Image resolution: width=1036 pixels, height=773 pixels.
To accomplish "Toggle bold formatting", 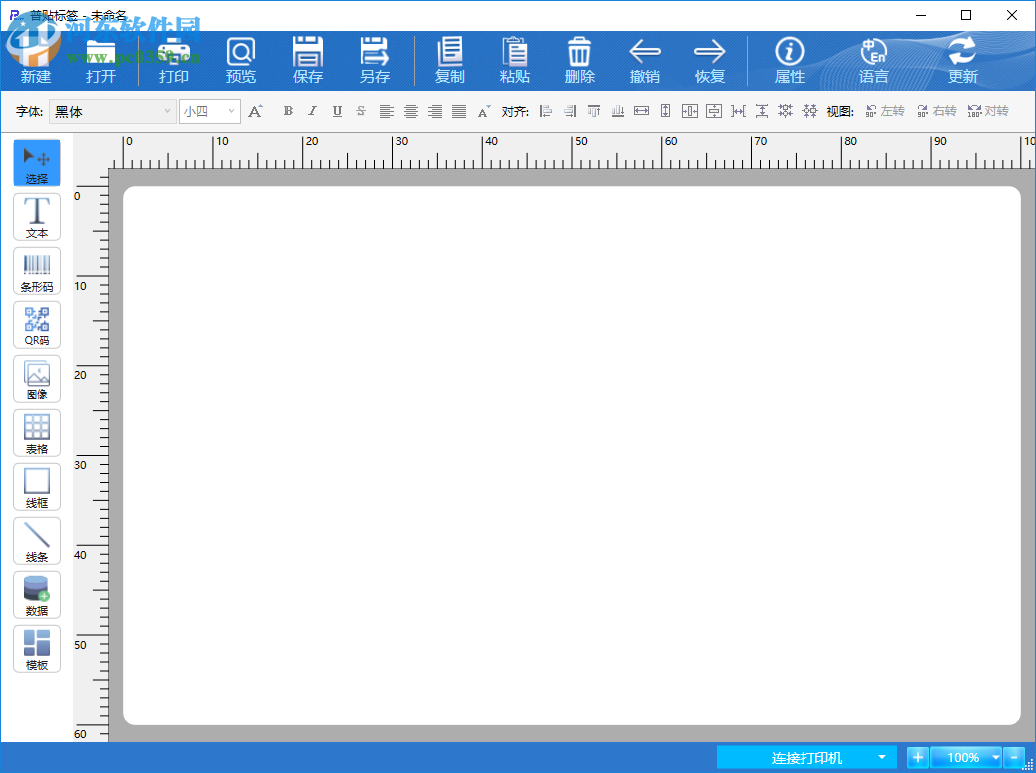I will click(288, 111).
